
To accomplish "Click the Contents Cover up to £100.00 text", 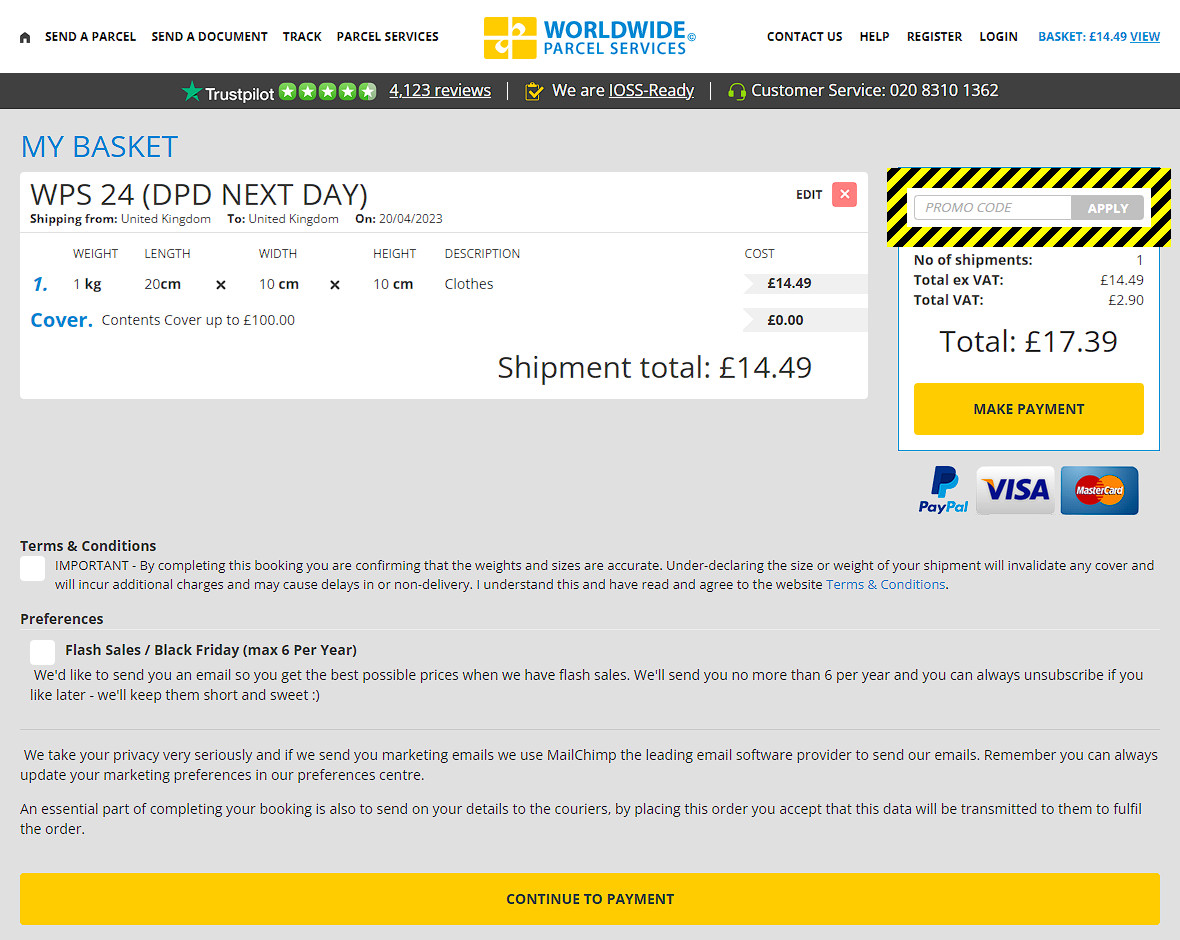I will pos(198,320).
